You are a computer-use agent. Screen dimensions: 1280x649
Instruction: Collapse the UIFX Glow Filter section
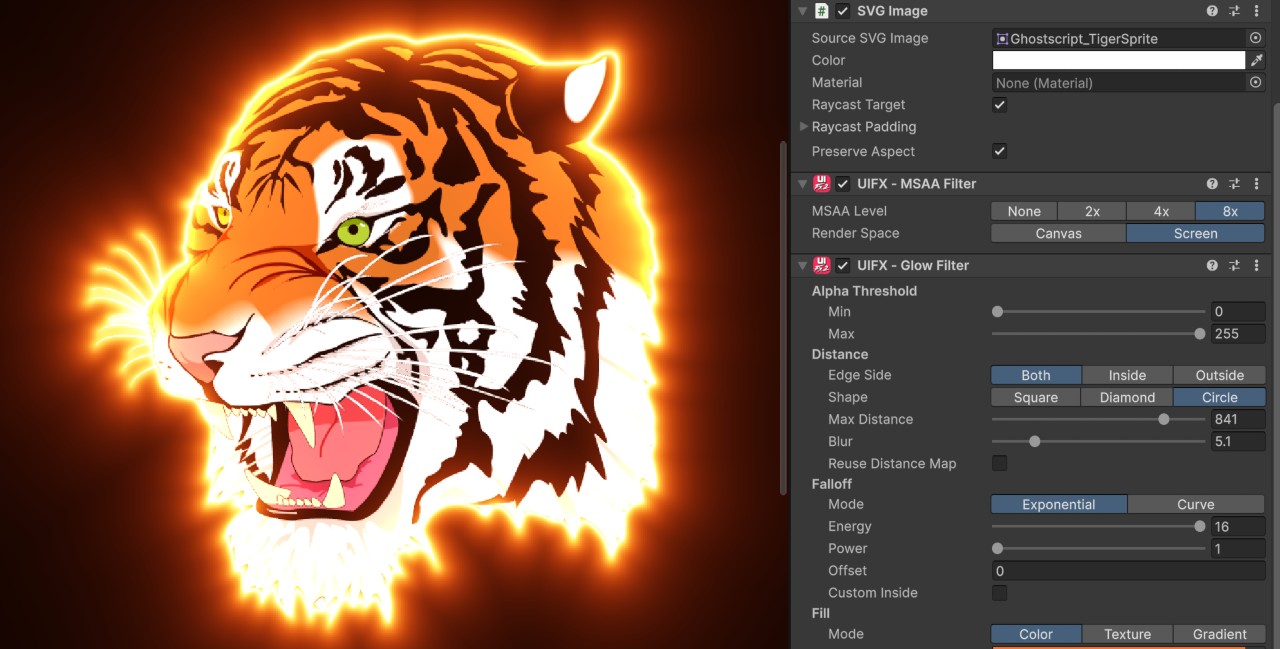click(x=803, y=266)
